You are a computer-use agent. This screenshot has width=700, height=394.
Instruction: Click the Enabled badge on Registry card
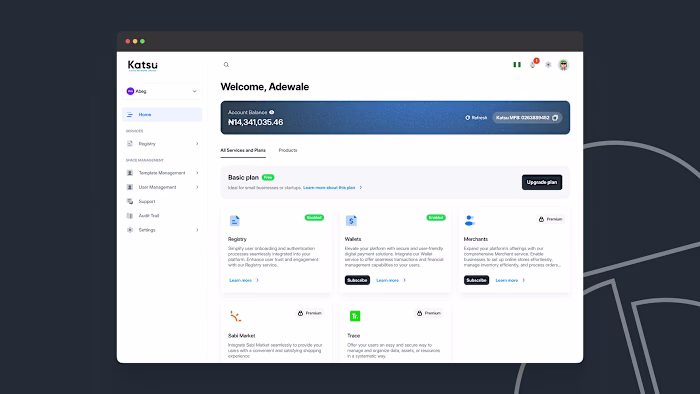pyautogui.click(x=314, y=218)
